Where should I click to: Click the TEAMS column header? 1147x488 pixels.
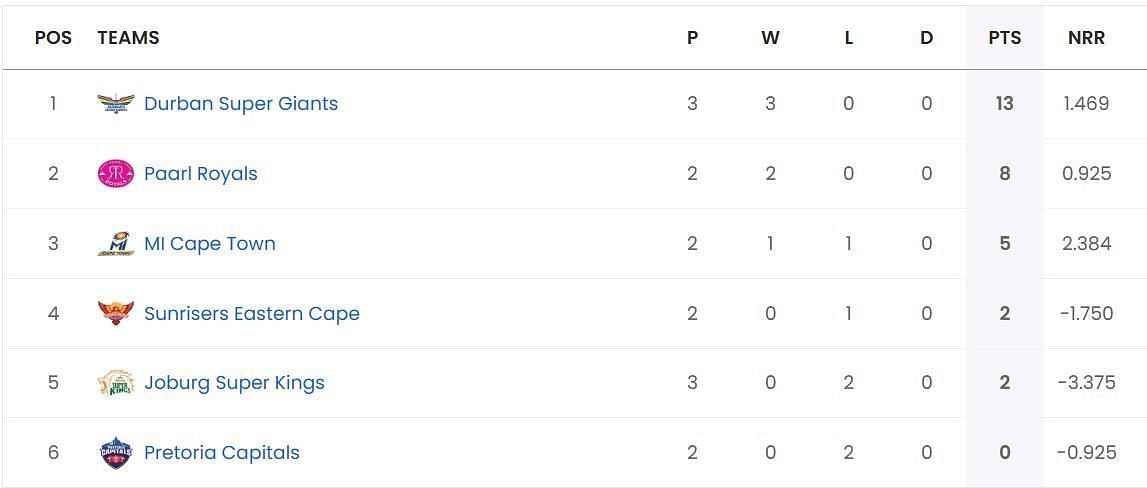(x=128, y=38)
